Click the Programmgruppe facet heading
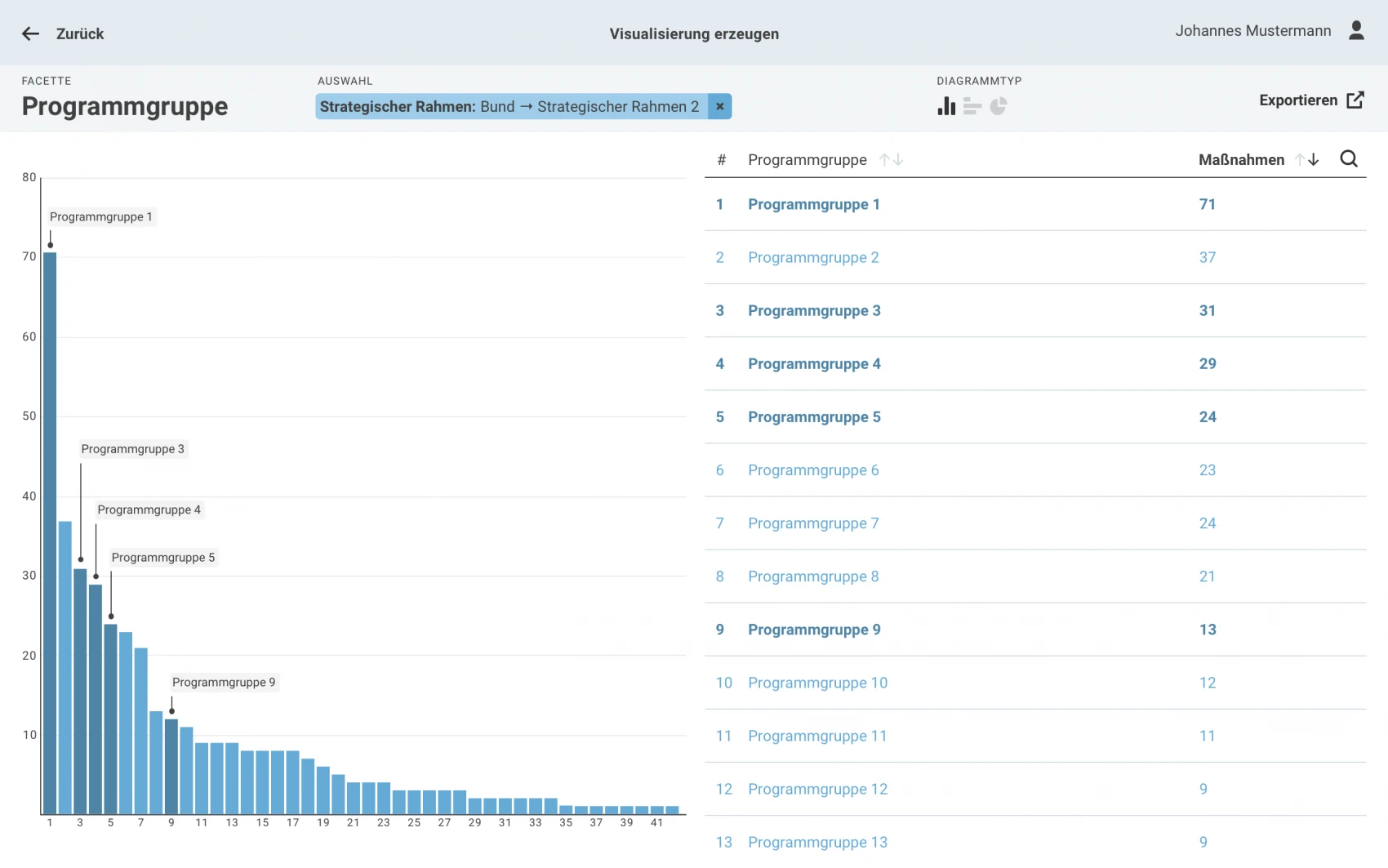 (x=125, y=106)
